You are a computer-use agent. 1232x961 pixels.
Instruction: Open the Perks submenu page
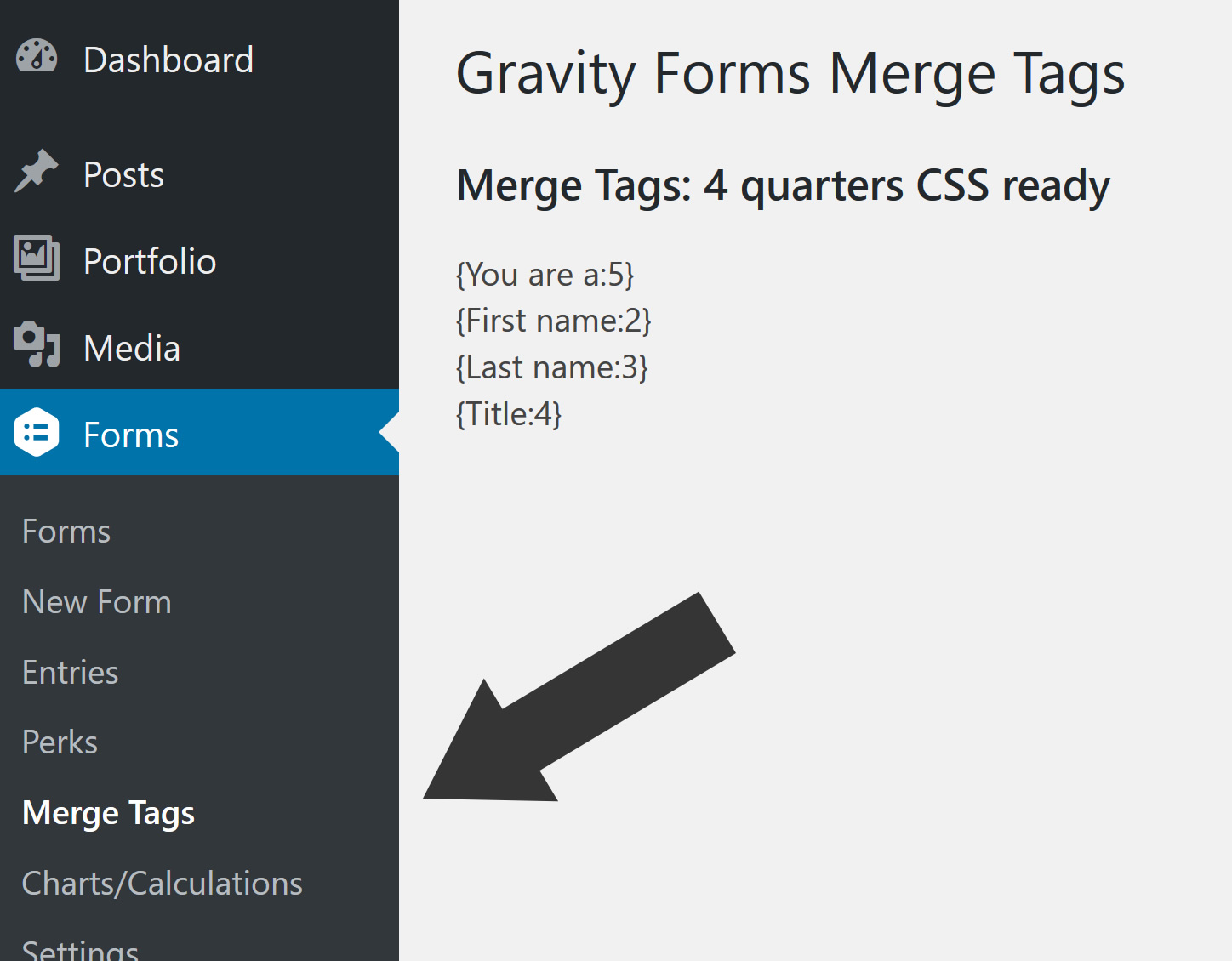tap(60, 742)
